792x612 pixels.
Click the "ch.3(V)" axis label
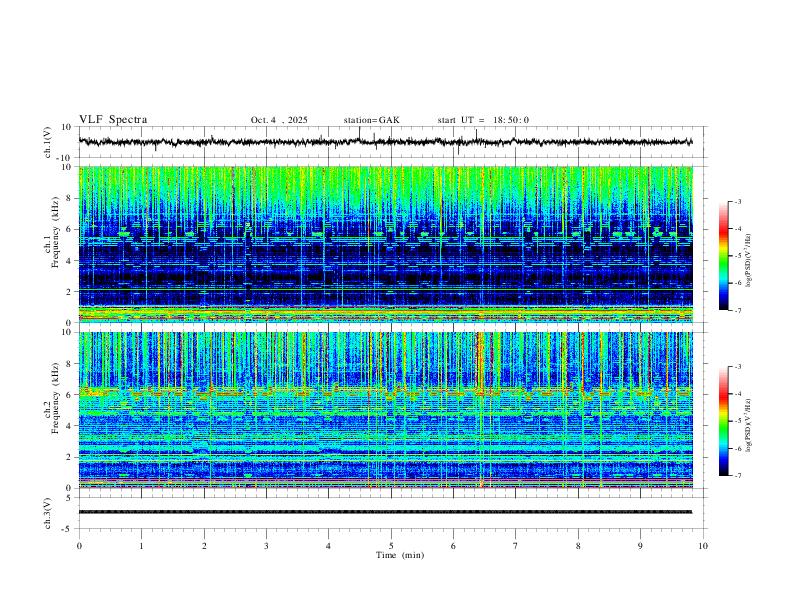(x=48, y=513)
